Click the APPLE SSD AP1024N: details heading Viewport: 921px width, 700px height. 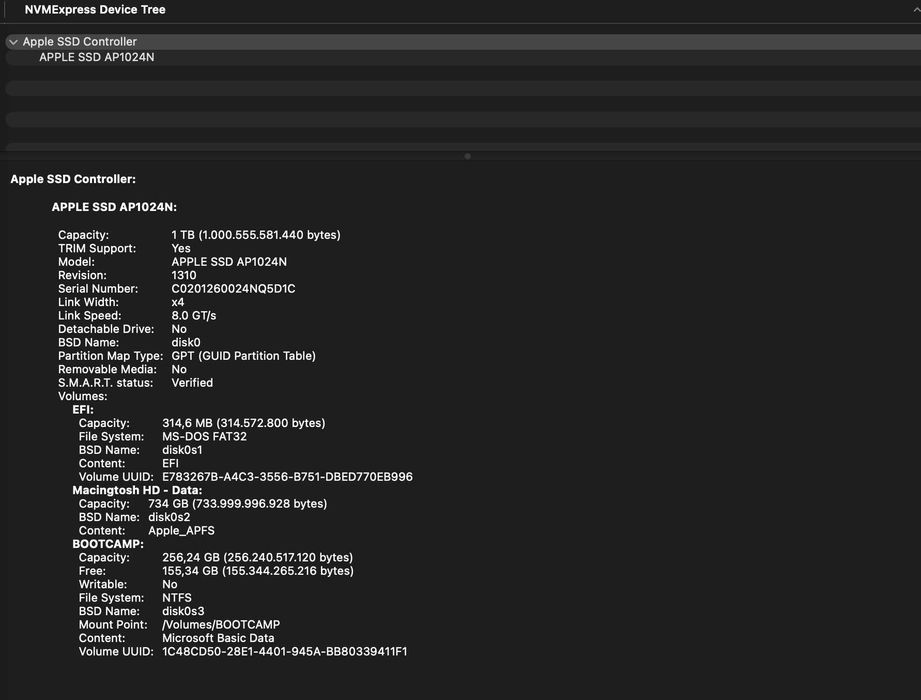[x=114, y=207]
